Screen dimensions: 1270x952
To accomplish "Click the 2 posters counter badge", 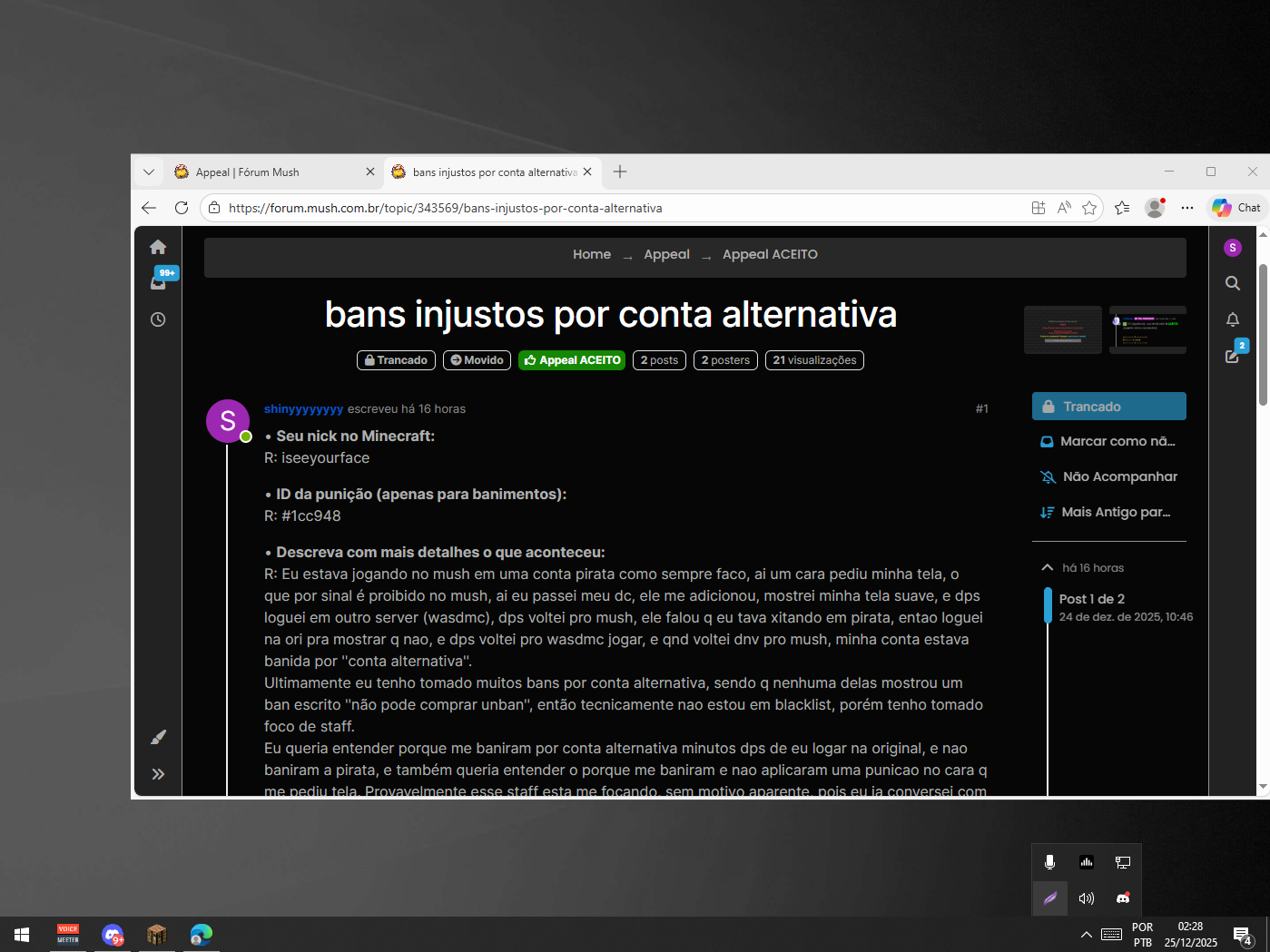I will 725,360.
